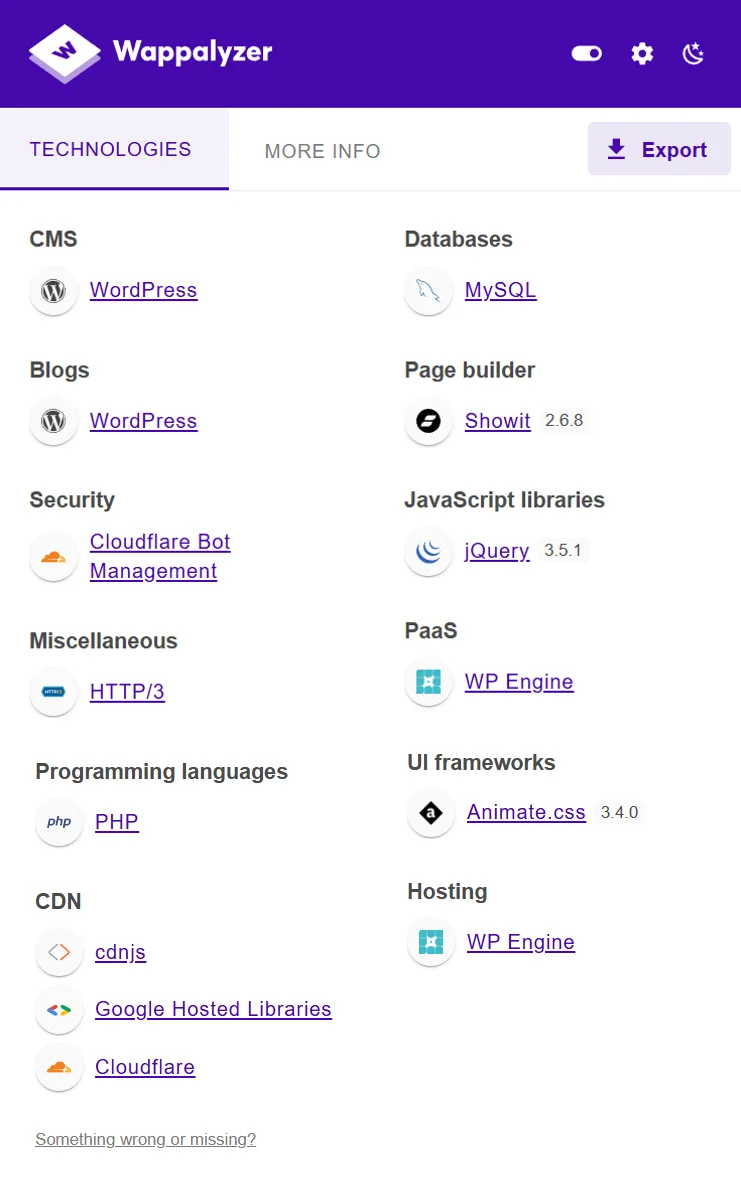Click the WP Engine hosting icon
This screenshot has width=741, height=1182.
[x=430, y=942]
